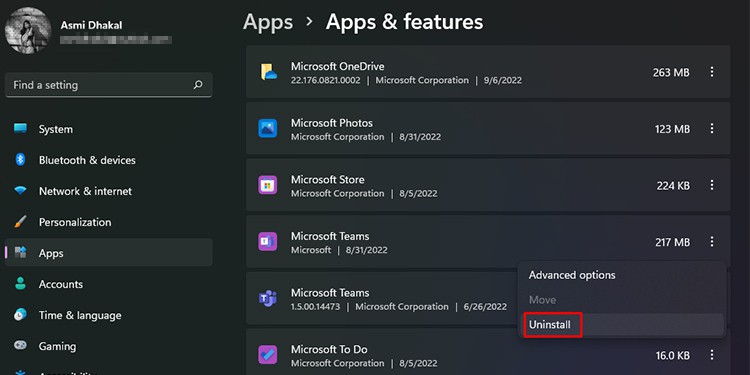
Task: Click the Microsoft To Do app icon
Action: tap(268, 355)
